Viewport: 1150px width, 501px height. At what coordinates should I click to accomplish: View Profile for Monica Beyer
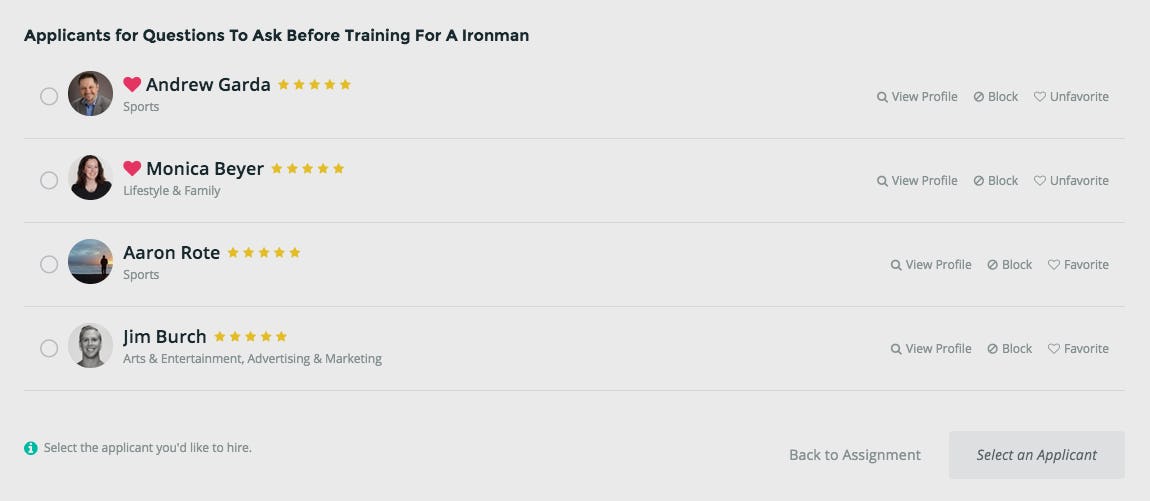(x=917, y=181)
